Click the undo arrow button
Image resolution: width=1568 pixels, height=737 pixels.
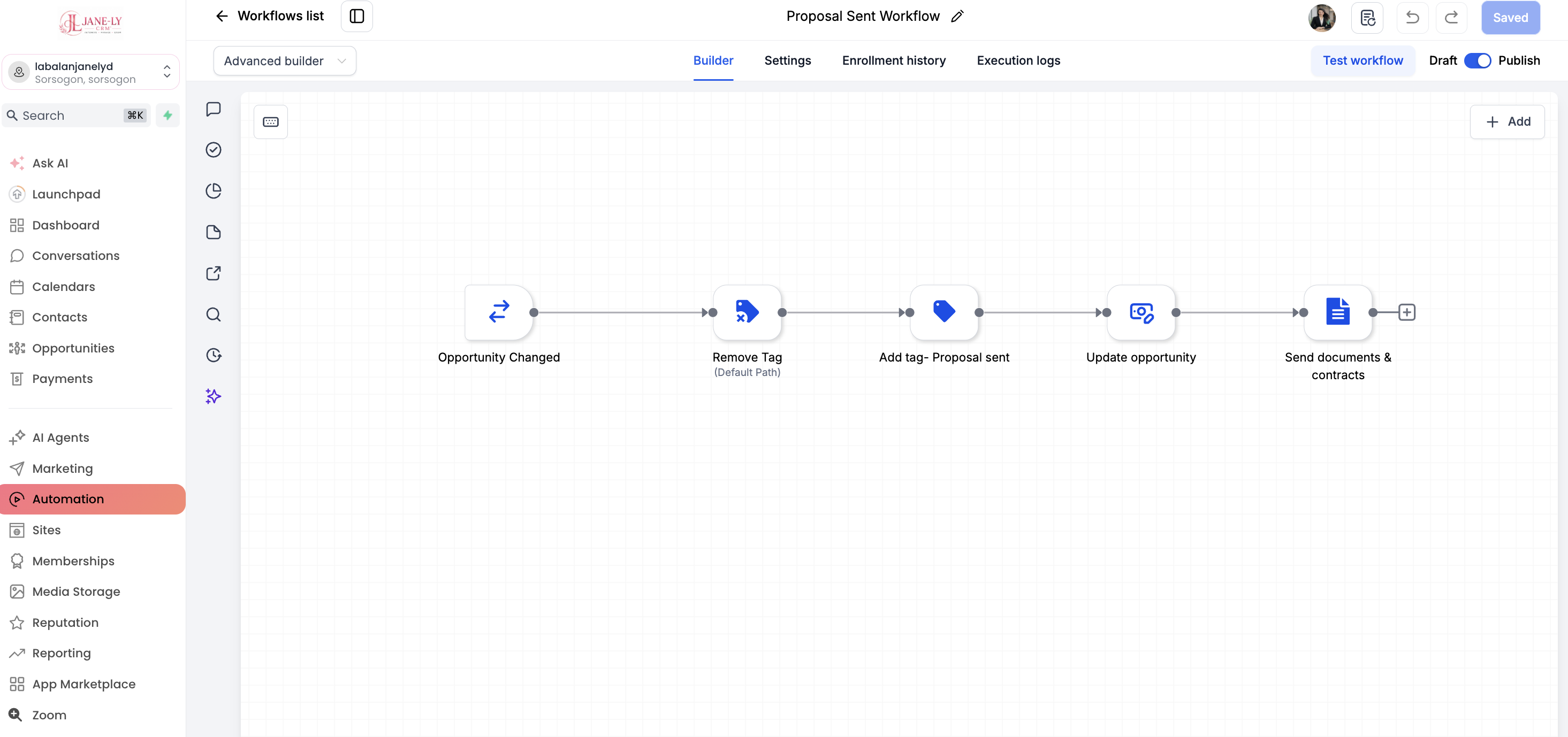(x=1412, y=18)
